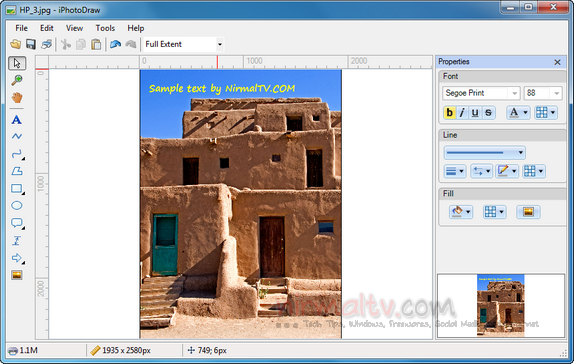The image size is (574, 364).
Task: Open the Full Extent zoom dropdown
Action: (183, 44)
